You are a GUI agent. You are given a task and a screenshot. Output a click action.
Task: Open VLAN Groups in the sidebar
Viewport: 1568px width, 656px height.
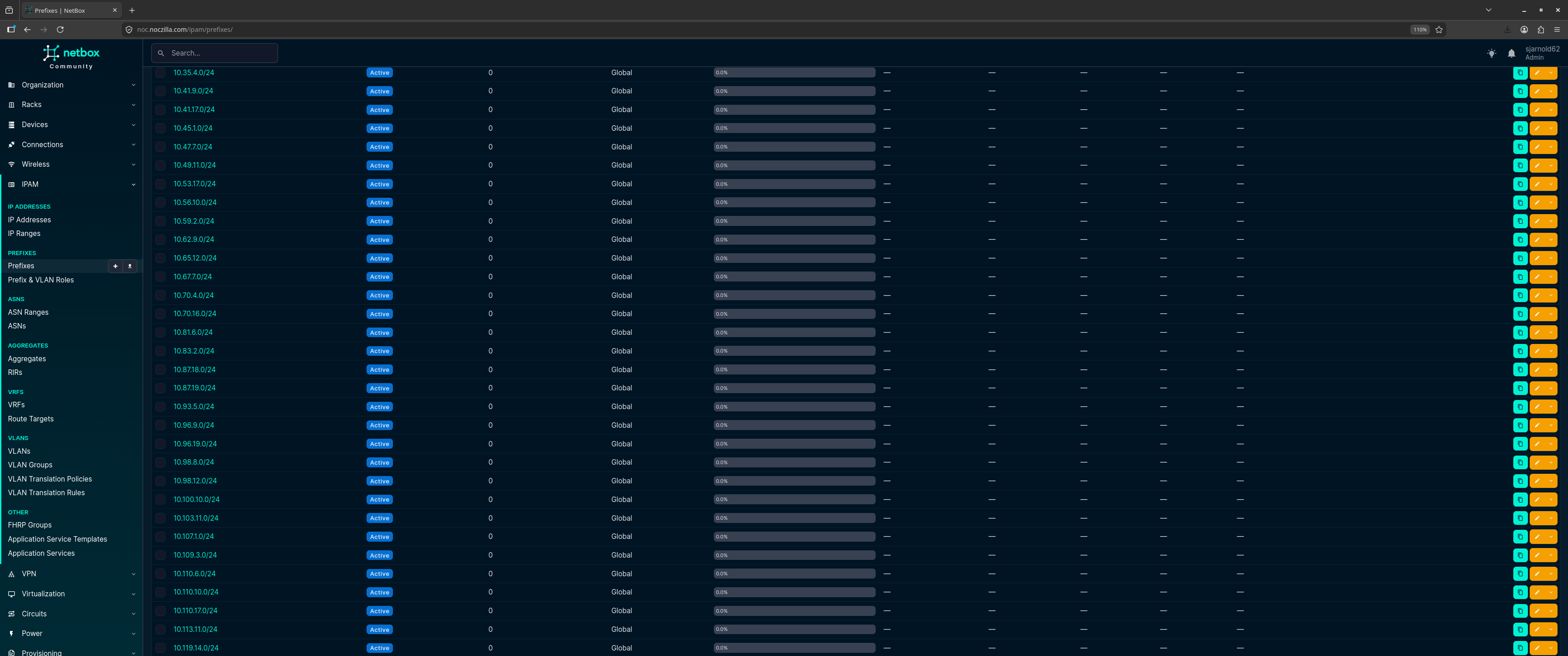click(x=30, y=465)
